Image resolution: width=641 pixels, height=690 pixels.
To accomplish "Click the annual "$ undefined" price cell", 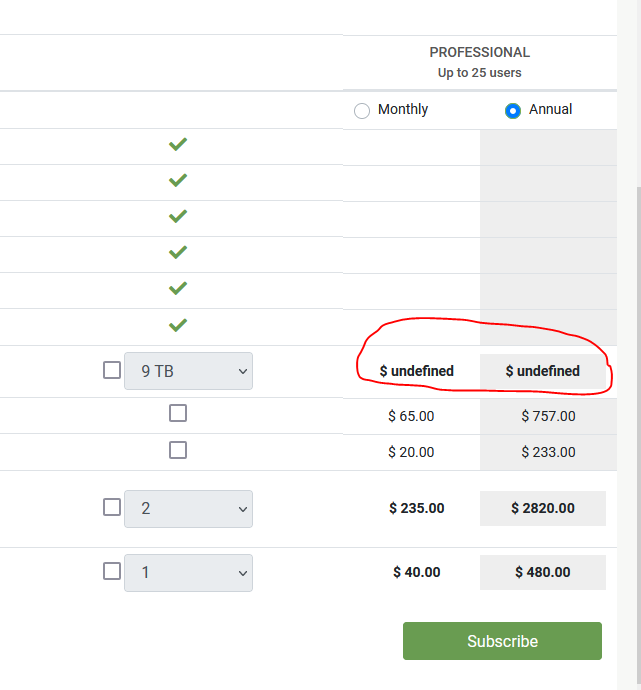I will point(543,371).
